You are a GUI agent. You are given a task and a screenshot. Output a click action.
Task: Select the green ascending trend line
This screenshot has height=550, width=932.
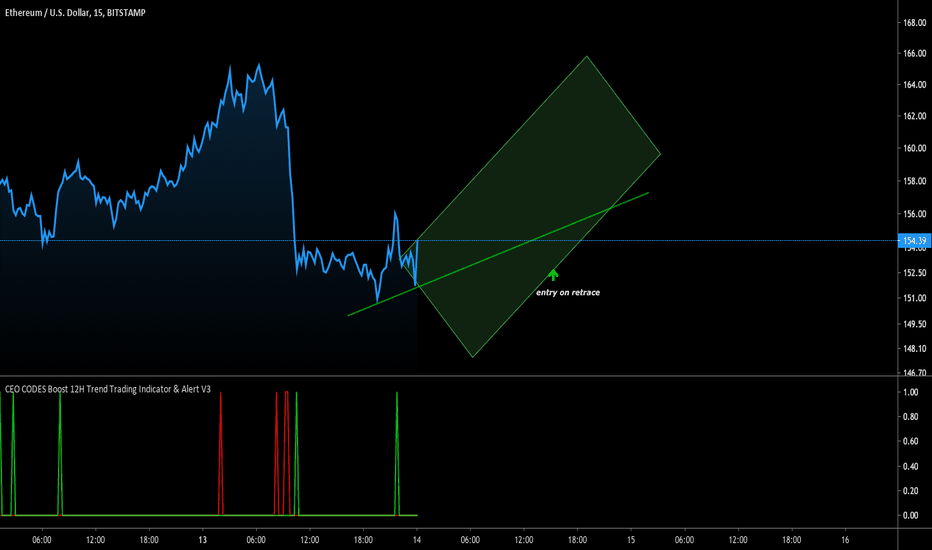click(498, 254)
